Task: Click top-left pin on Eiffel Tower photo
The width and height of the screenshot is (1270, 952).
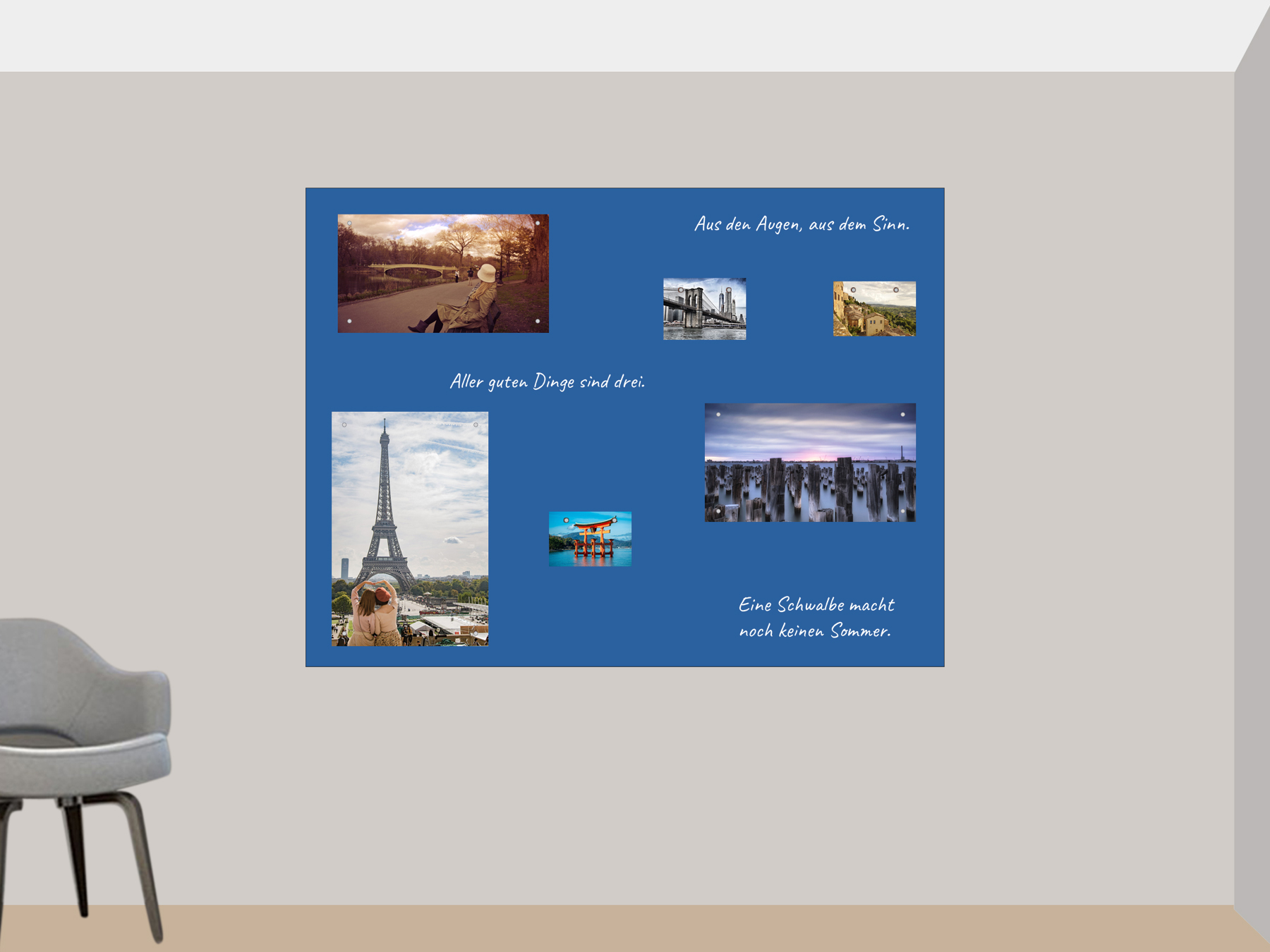Action: (x=344, y=425)
